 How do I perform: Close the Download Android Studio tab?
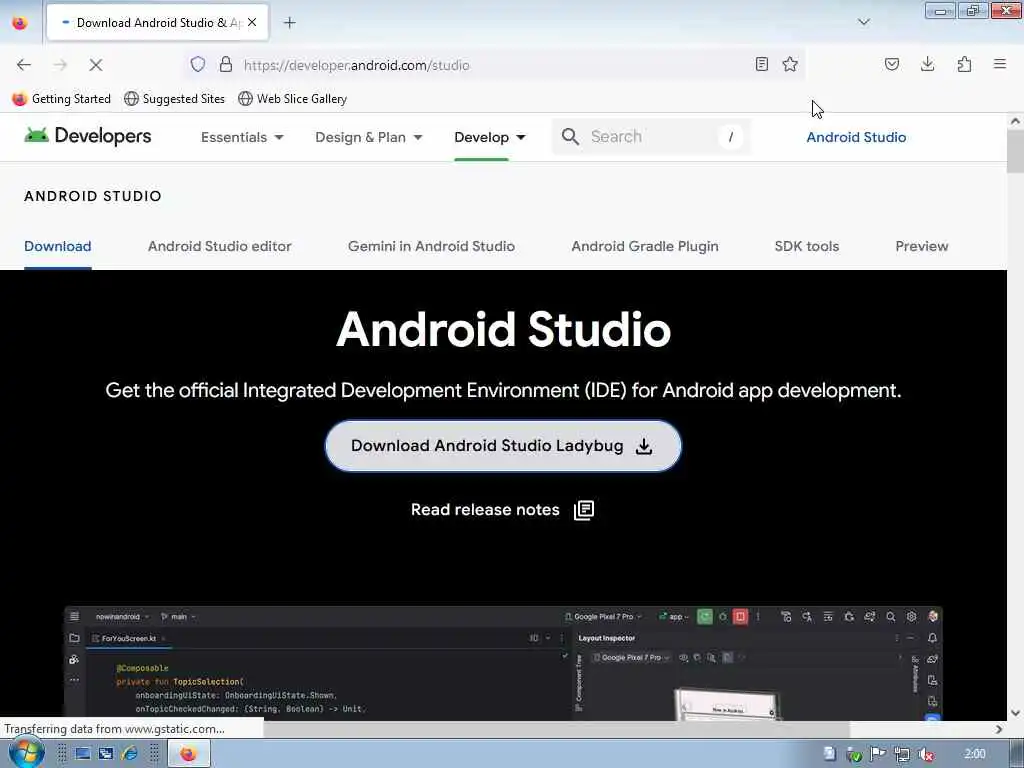[252, 22]
